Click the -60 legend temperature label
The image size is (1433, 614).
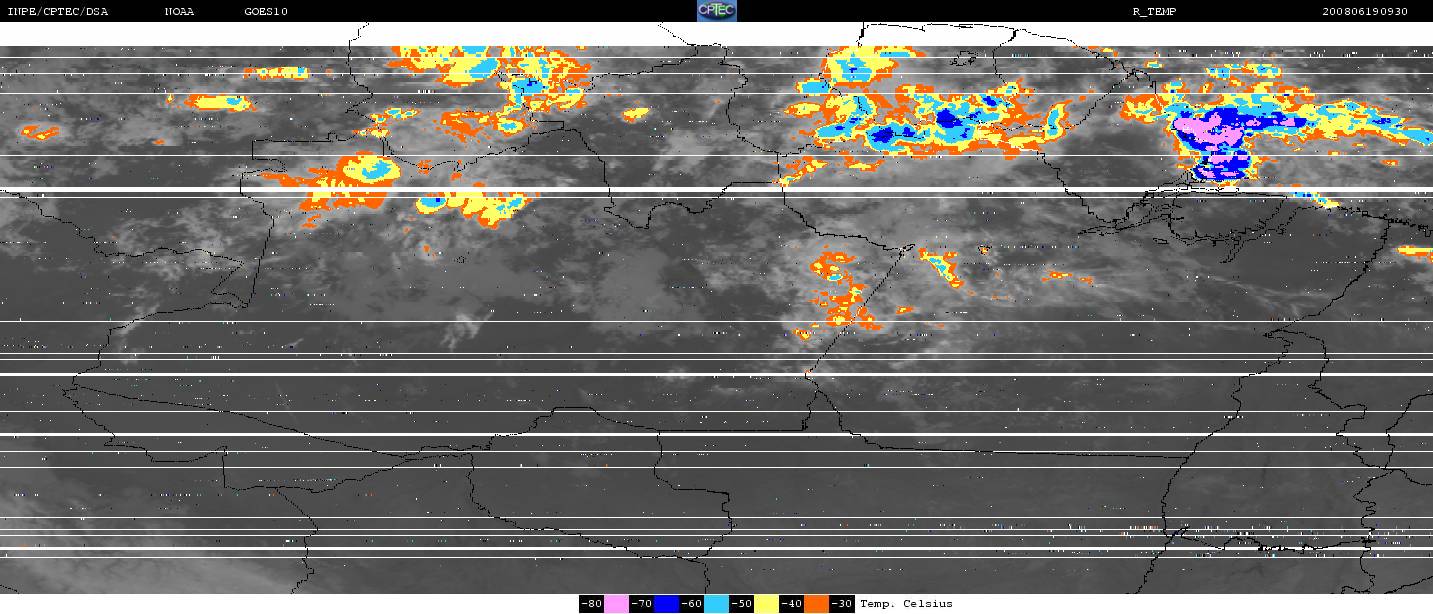(692, 604)
